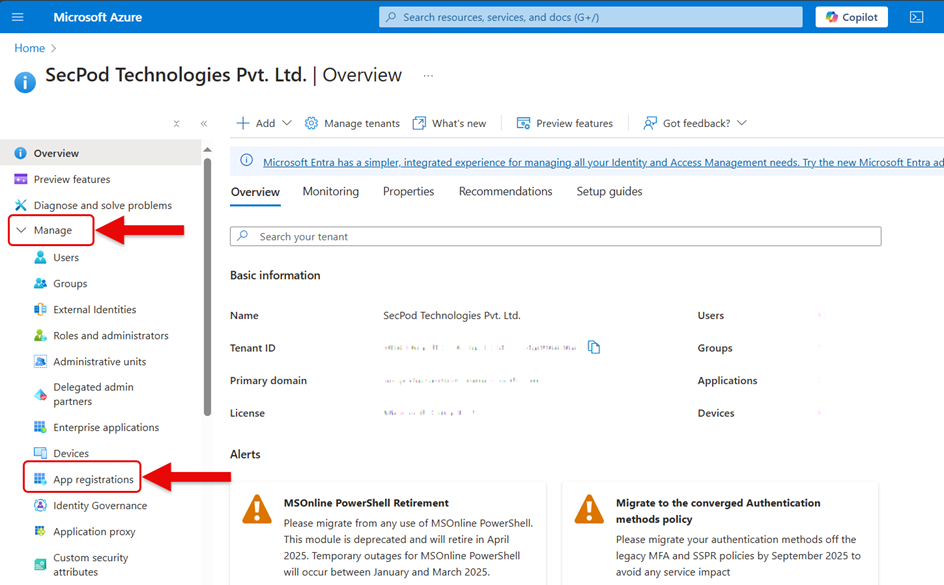The height and width of the screenshot is (585, 944).
Task: Click the Got feedback person icon
Action: 650,123
